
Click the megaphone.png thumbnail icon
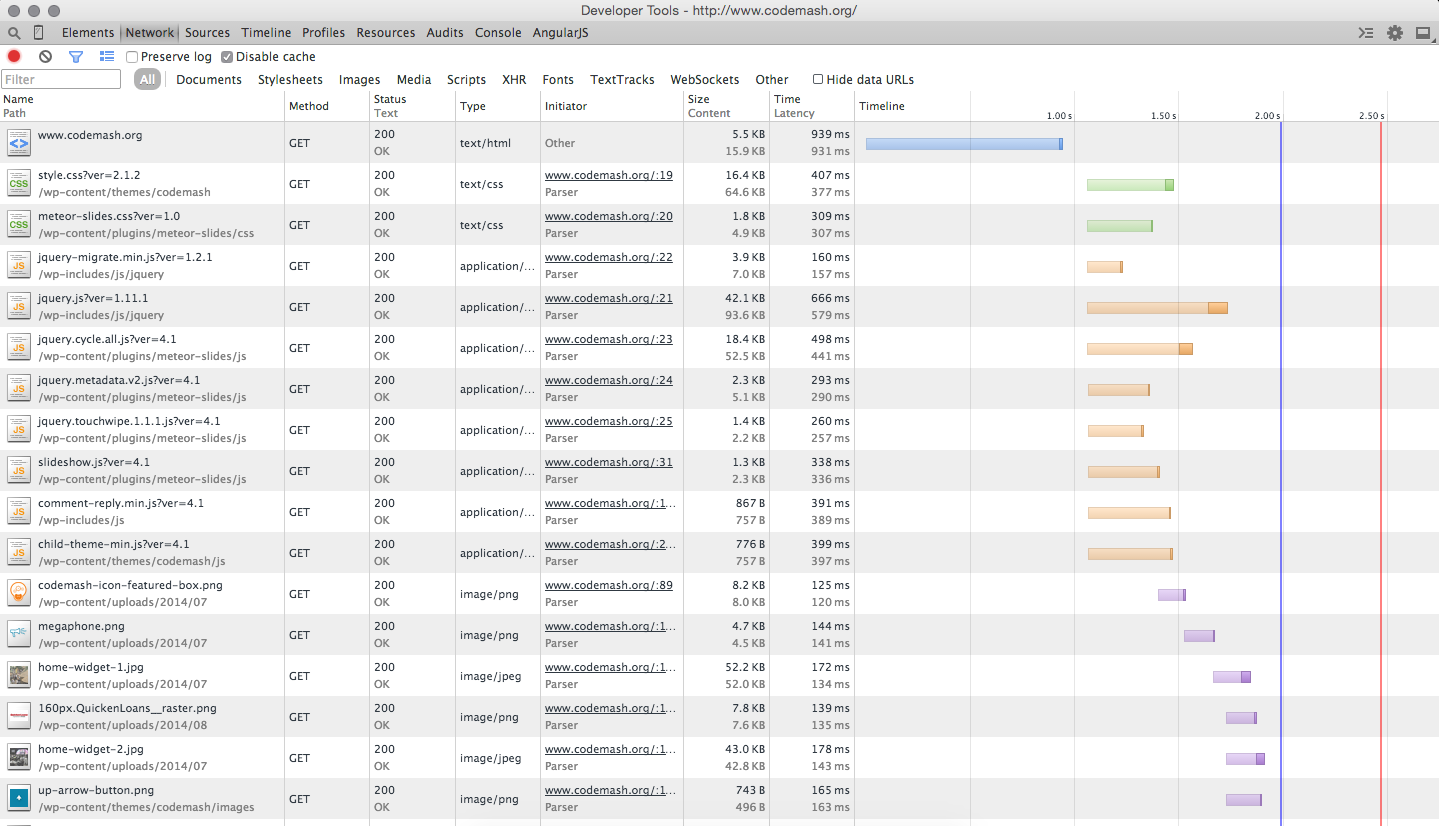point(18,635)
